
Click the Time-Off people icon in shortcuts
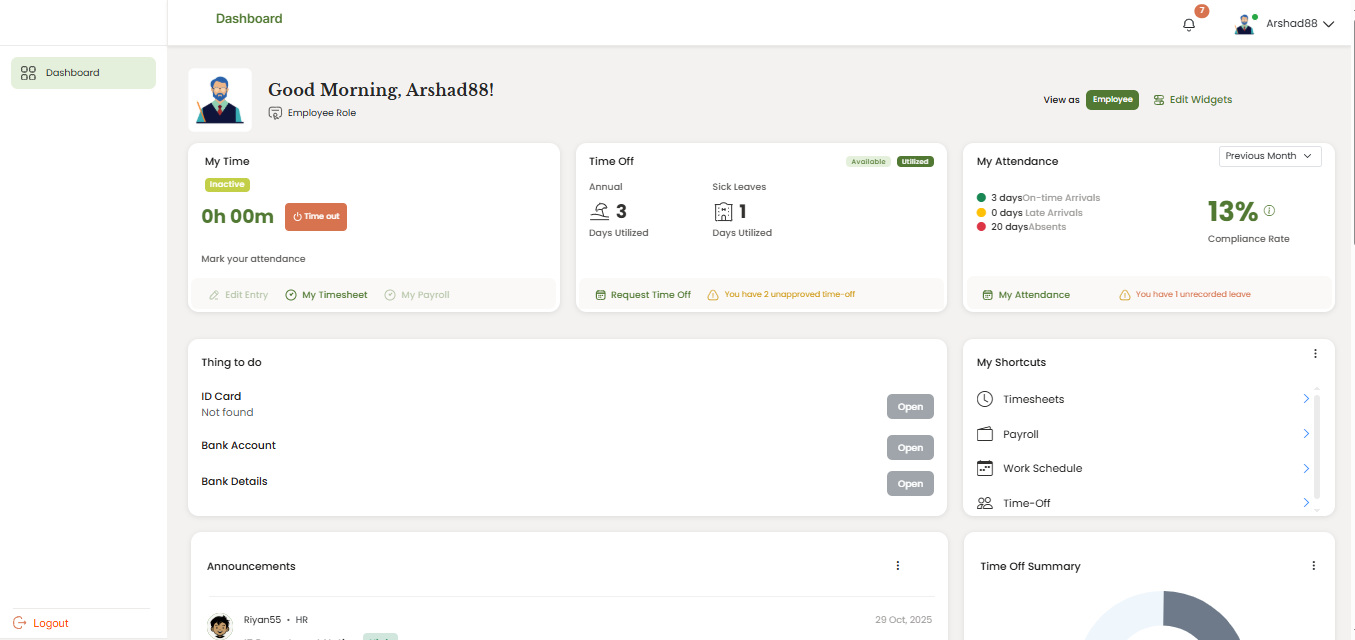pos(985,503)
